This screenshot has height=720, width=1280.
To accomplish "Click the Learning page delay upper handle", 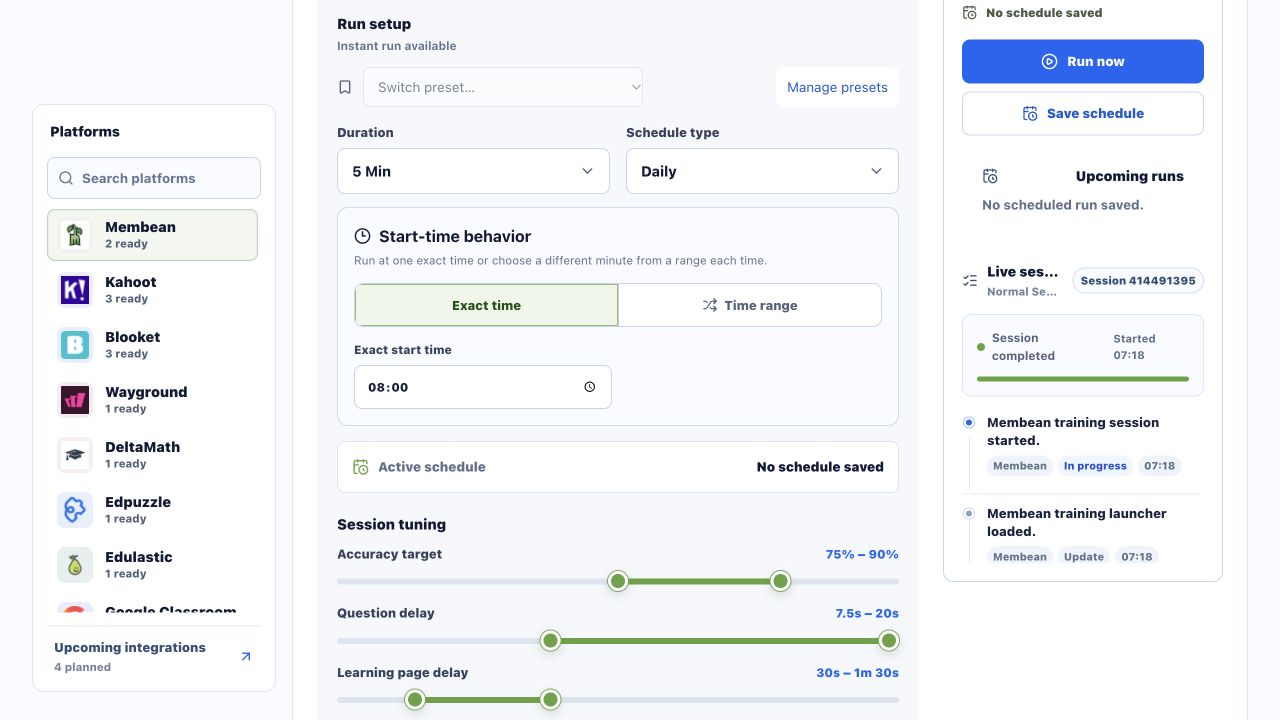I will [x=550, y=699].
